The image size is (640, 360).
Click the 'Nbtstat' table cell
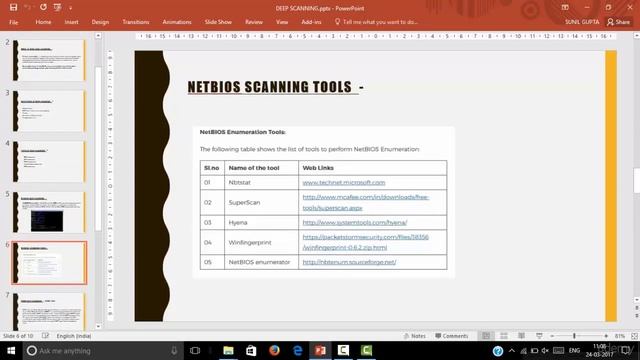click(261, 182)
